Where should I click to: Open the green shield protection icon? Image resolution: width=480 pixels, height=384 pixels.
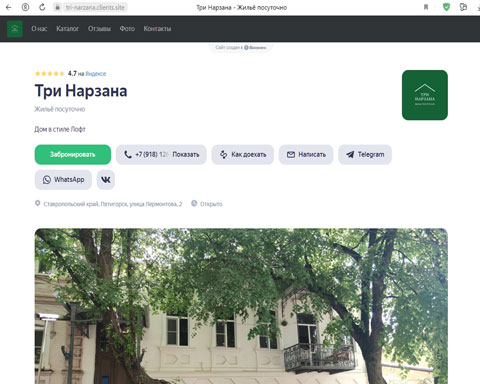point(446,7)
